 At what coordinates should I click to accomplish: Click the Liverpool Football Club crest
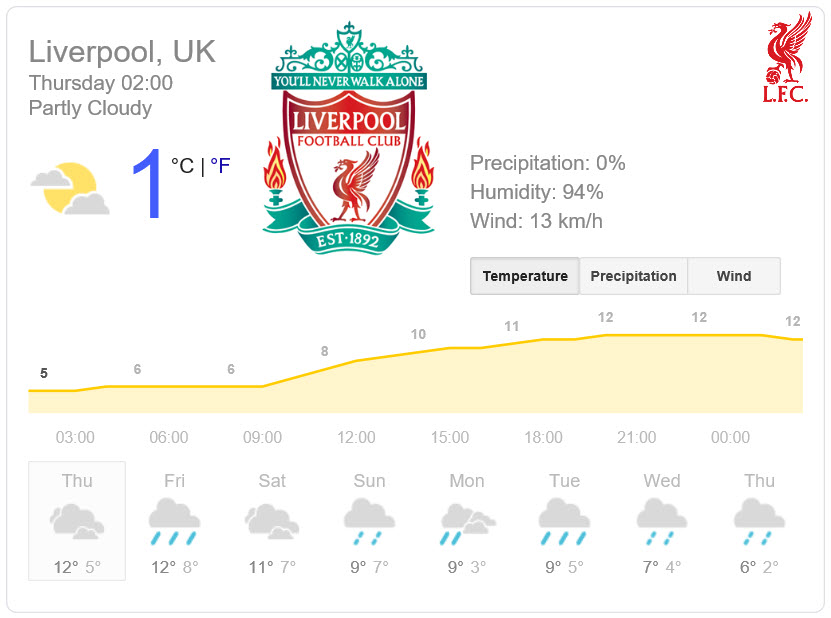(x=348, y=139)
